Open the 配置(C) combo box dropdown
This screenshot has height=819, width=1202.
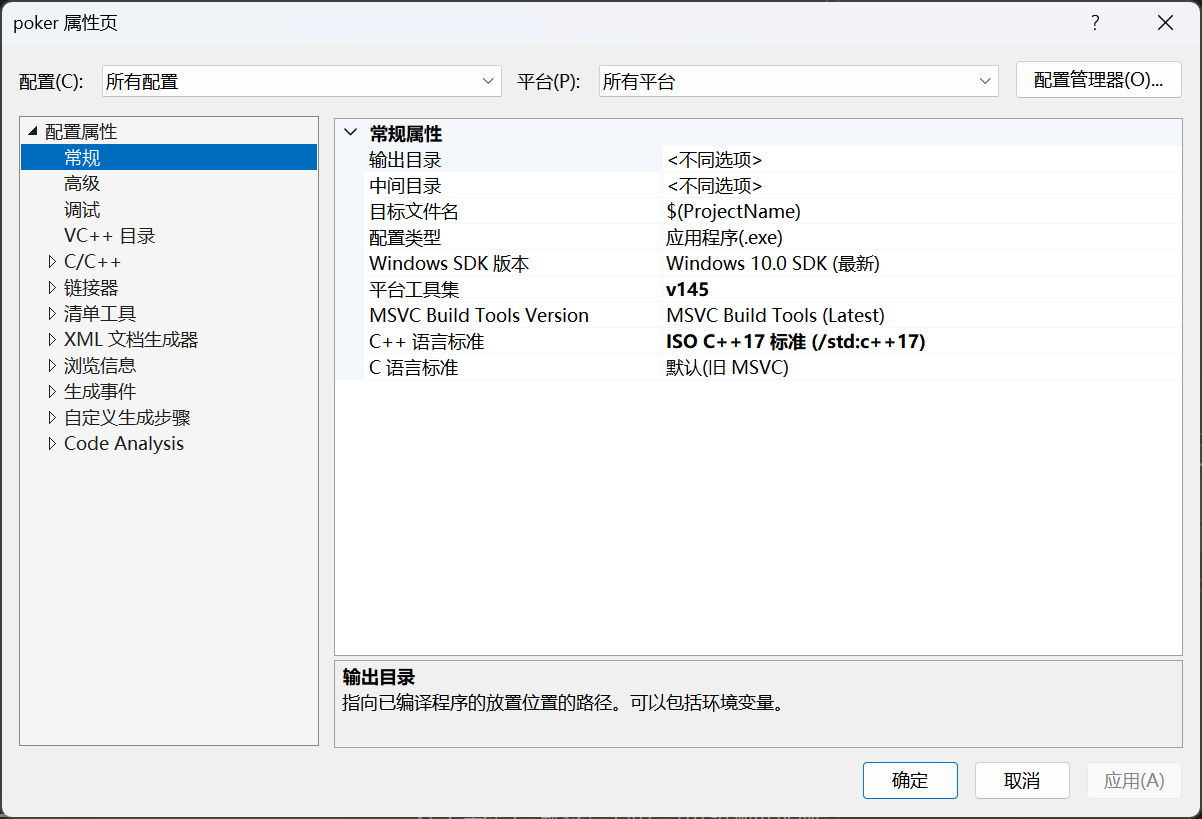[x=487, y=80]
